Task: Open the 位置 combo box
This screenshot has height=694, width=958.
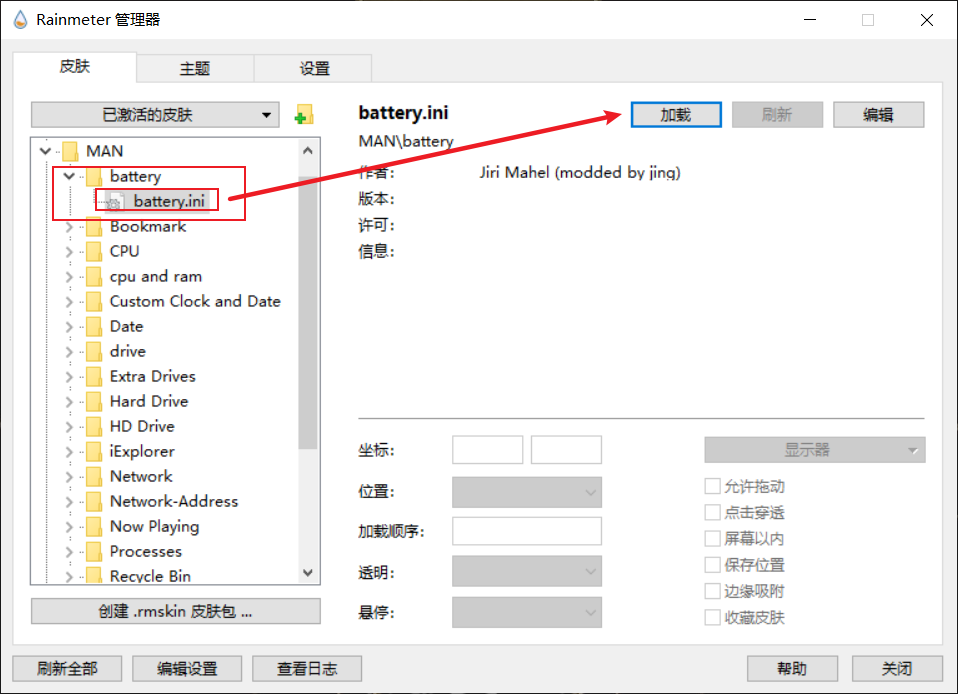Action: [527, 492]
